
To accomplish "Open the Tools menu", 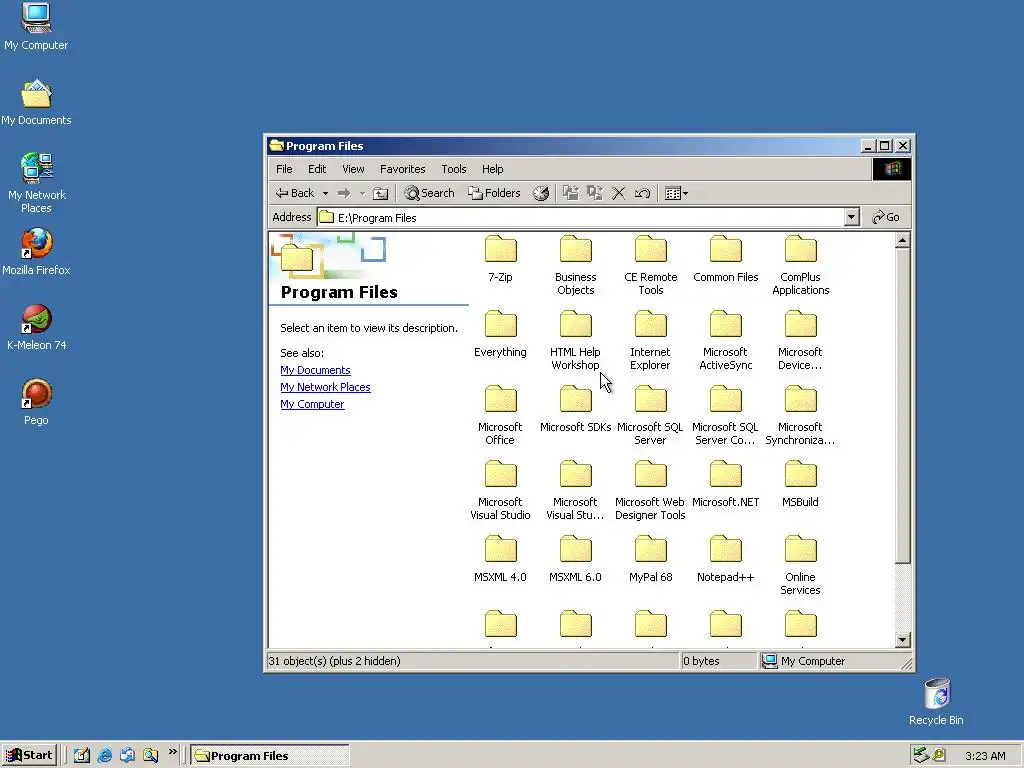I will click(x=453, y=169).
